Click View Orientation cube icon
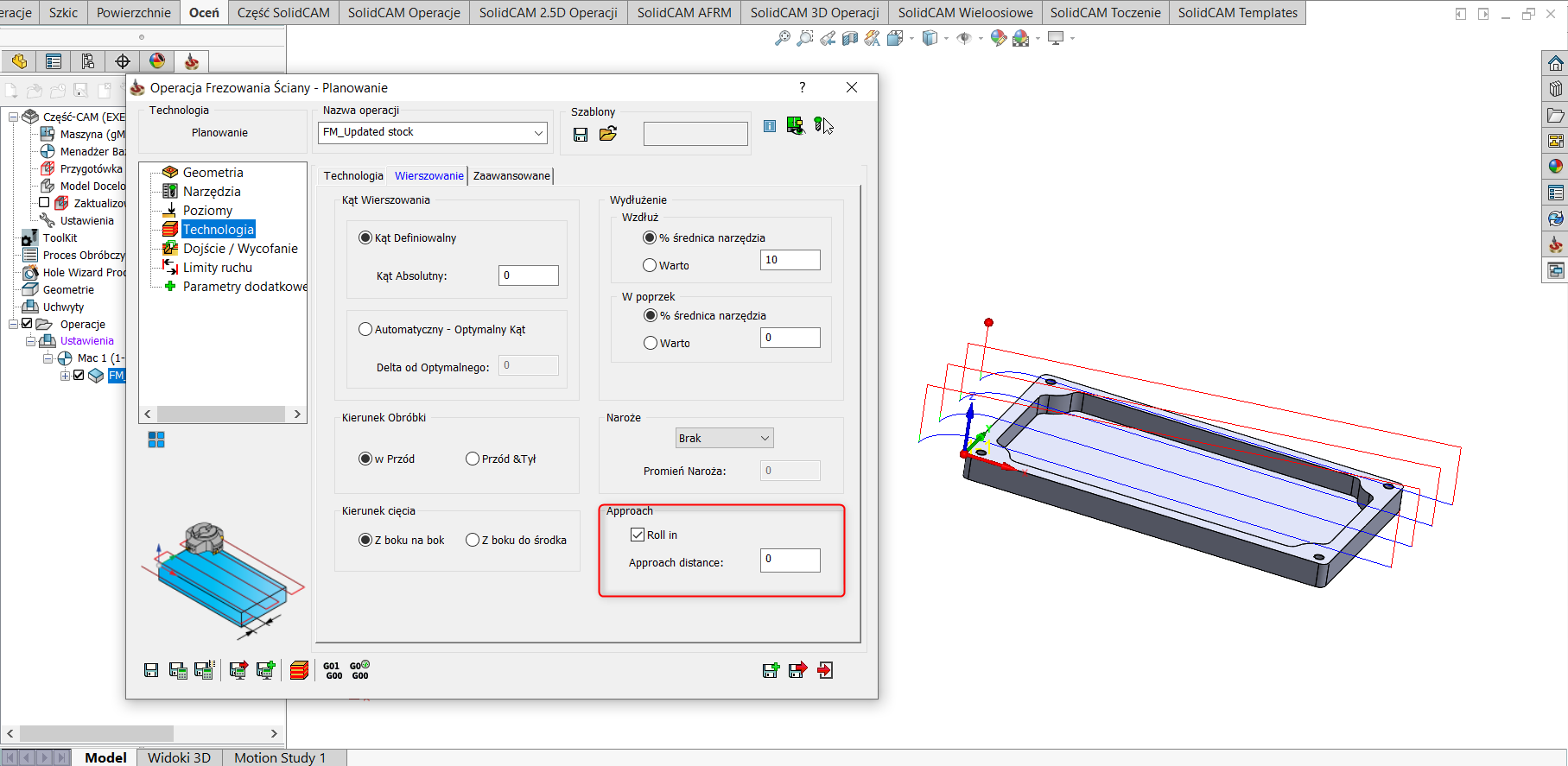1568x766 pixels. 895,38
